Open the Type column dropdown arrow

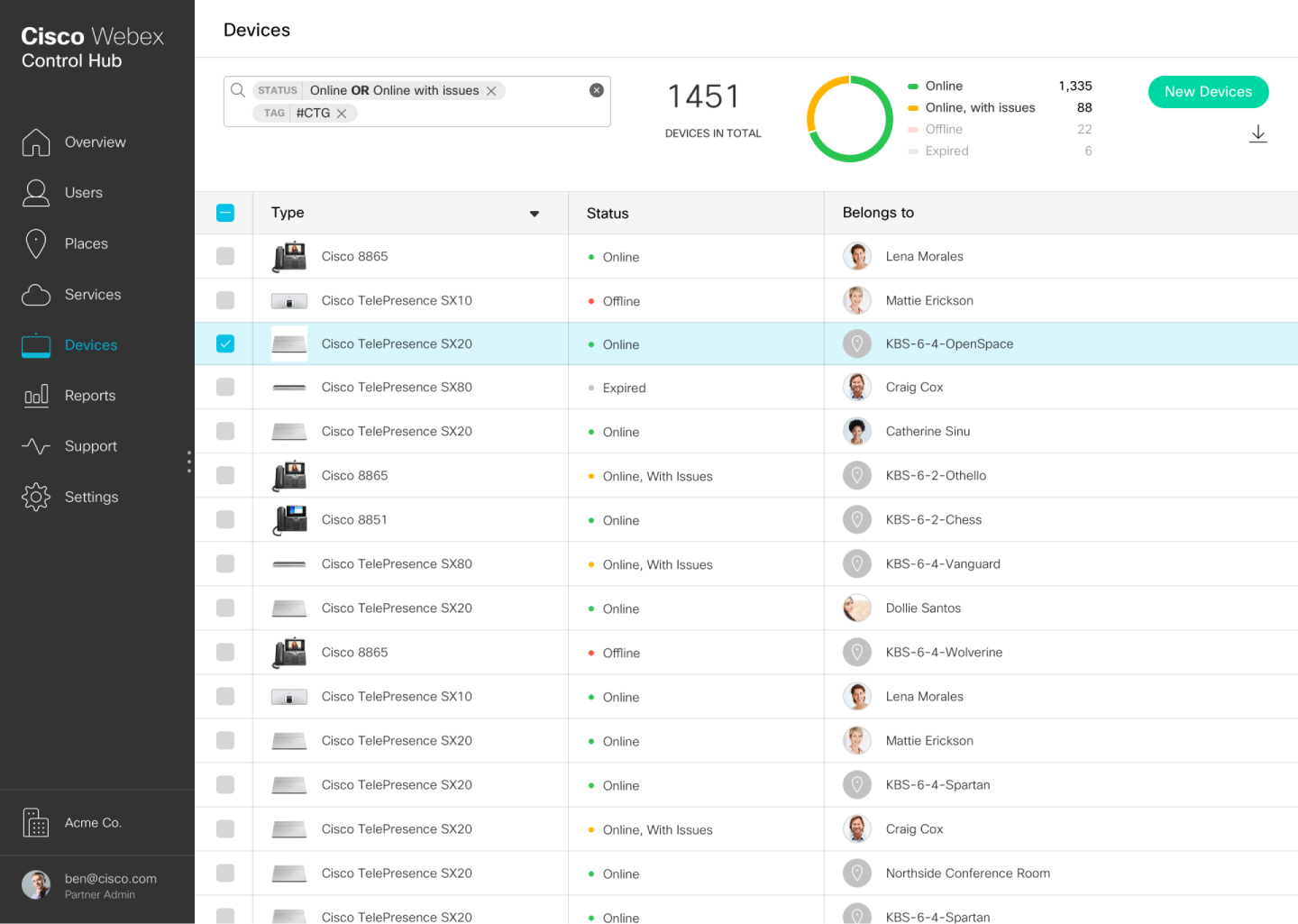(535, 214)
